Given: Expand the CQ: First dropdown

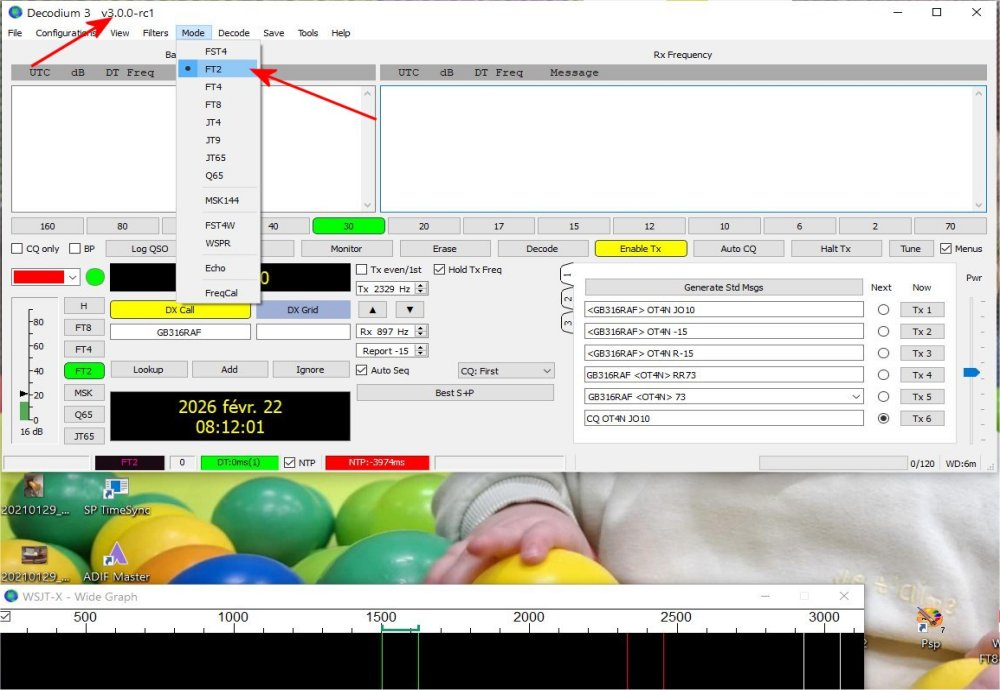Looking at the screenshot, I should click(x=505, y=371).
